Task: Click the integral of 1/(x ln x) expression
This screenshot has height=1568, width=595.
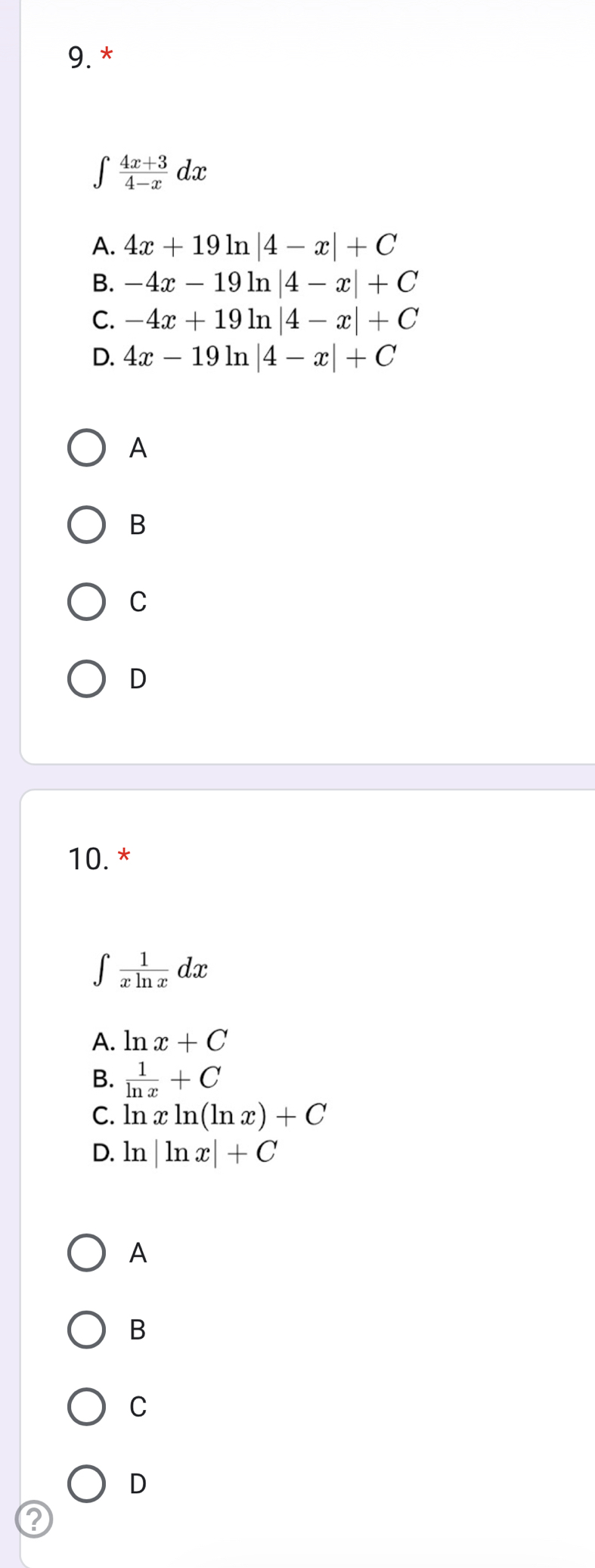Action: point(150,970)
